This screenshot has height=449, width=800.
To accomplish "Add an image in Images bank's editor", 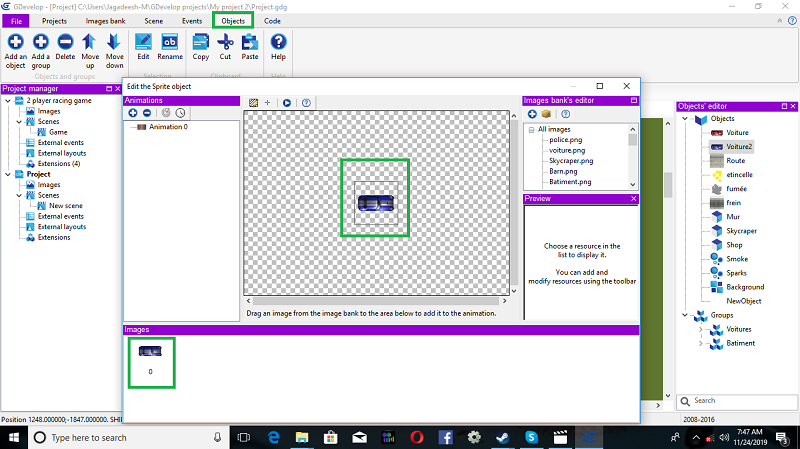I will [x=532, y=114].
